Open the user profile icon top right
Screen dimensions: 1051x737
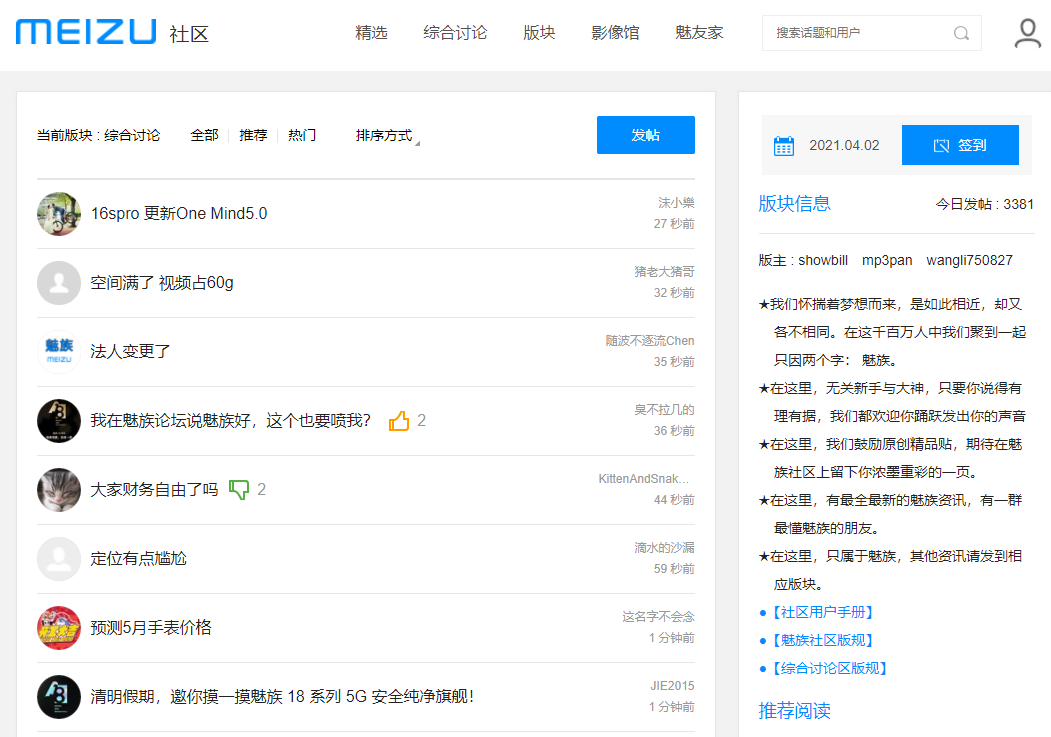click(x=1026, y=33)
